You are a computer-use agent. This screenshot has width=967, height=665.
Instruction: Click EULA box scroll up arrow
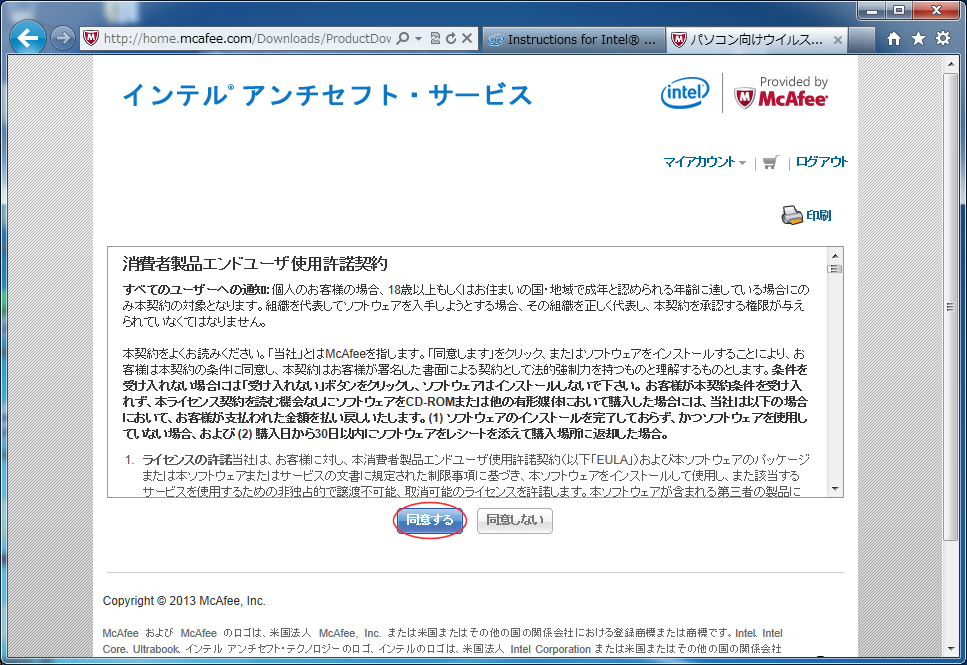(835, 255)
